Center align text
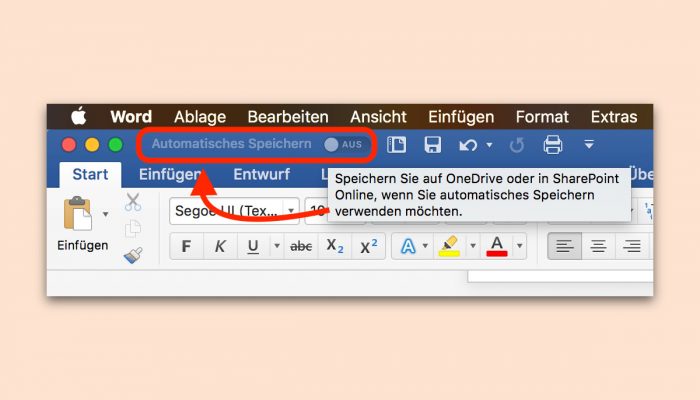Viewport: 700px width, 400px height. coord(598,246)
